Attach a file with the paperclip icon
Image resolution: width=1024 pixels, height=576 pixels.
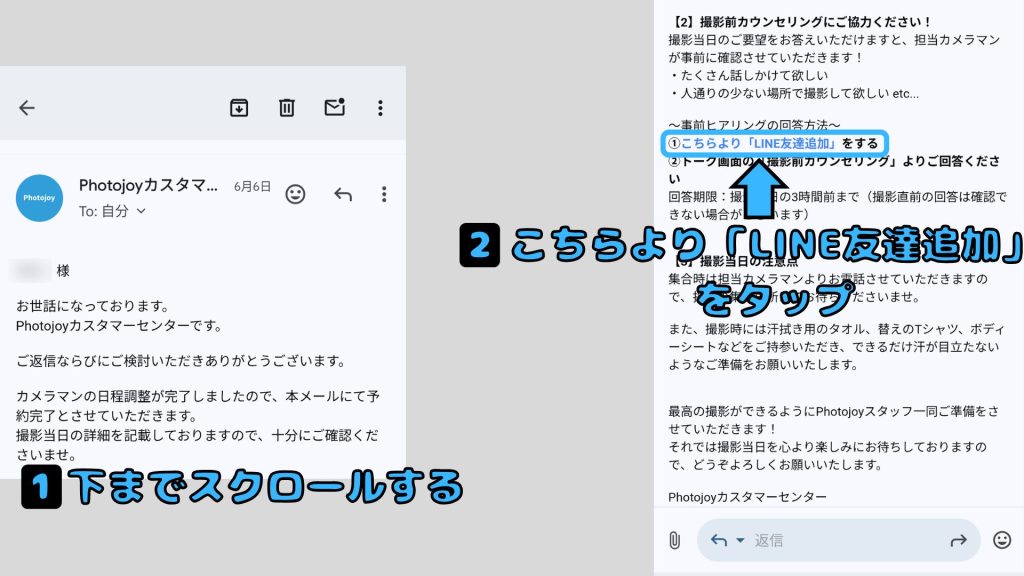pos(674,540)
